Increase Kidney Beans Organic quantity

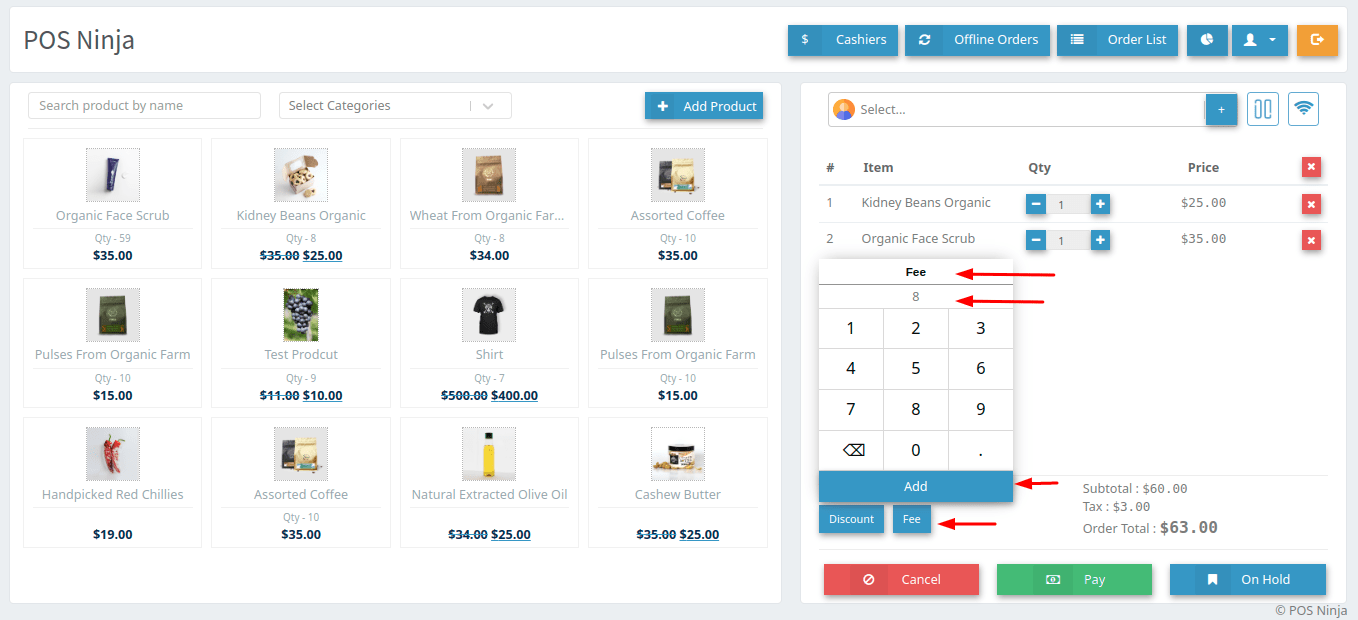(x=1100, y=204)
